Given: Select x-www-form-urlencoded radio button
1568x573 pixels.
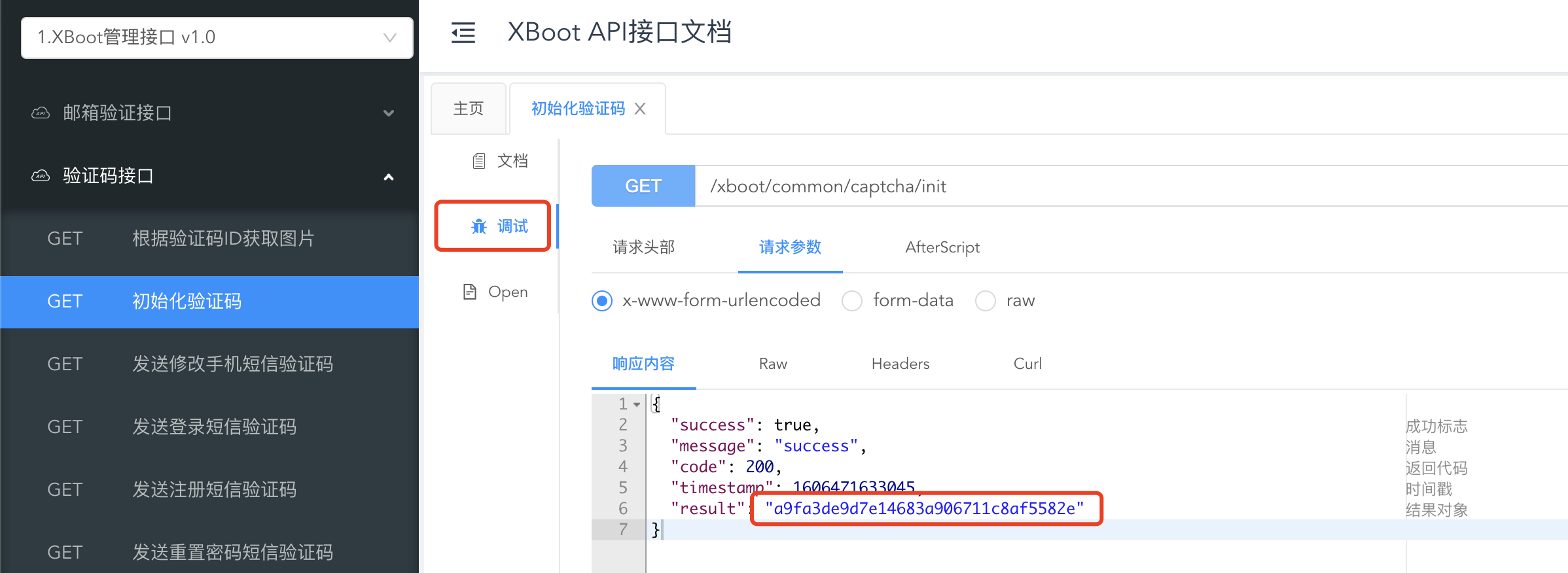Looking at the screenshot, I should 602,301.
